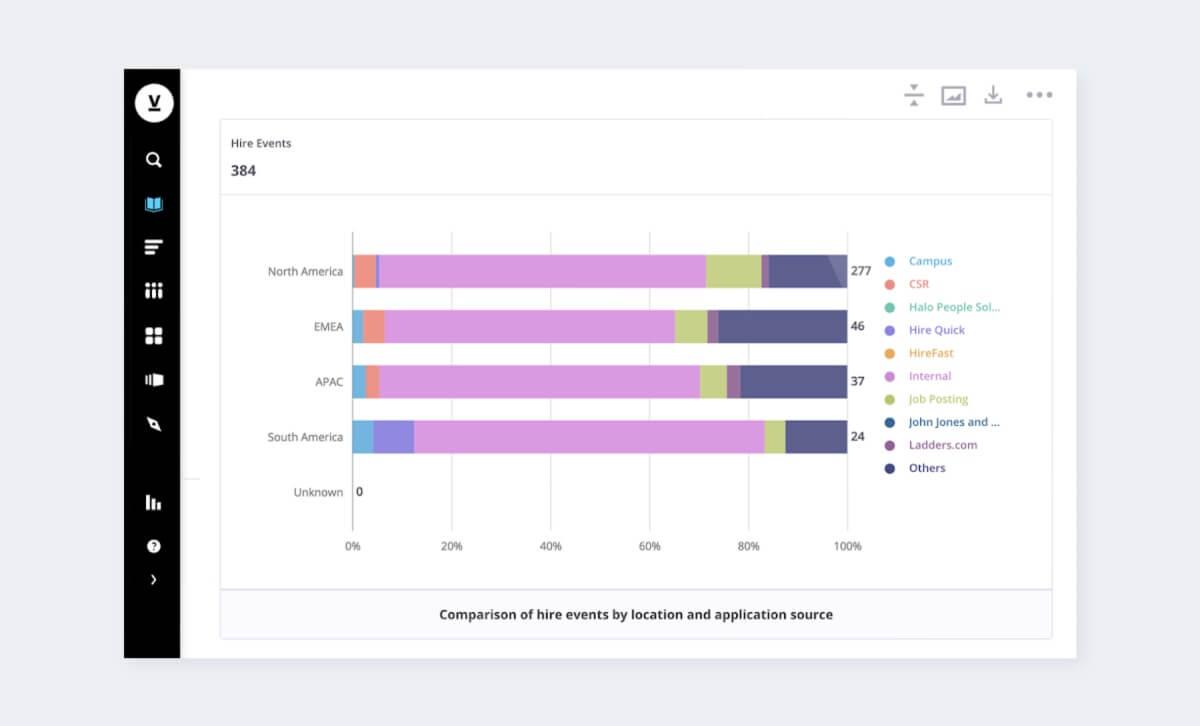Image resolution: width=1200 pixels, height=726 pixels.
Task: Open the pen nib icon in sidebar
Action: click(153, 424)
